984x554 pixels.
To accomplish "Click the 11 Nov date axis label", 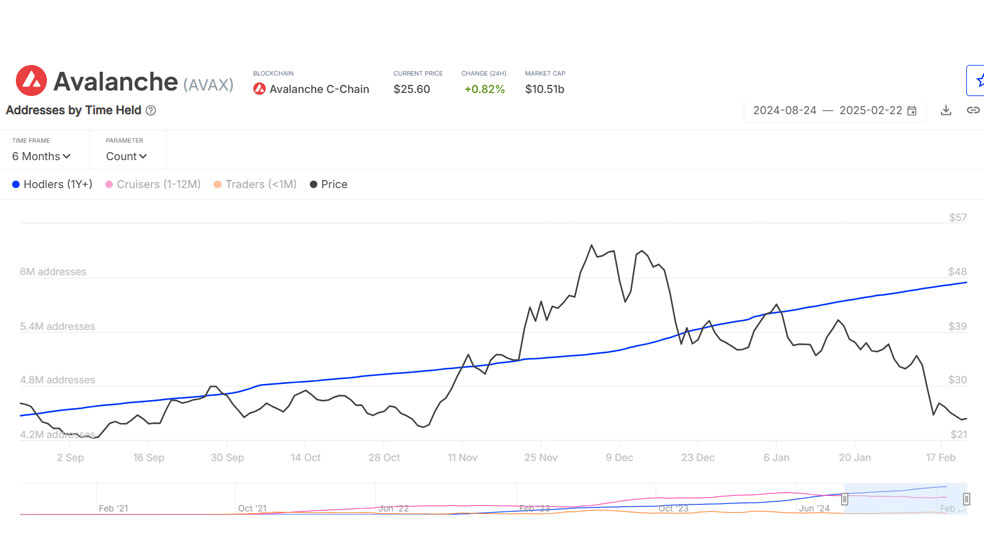I will click(x=463, y=458).
